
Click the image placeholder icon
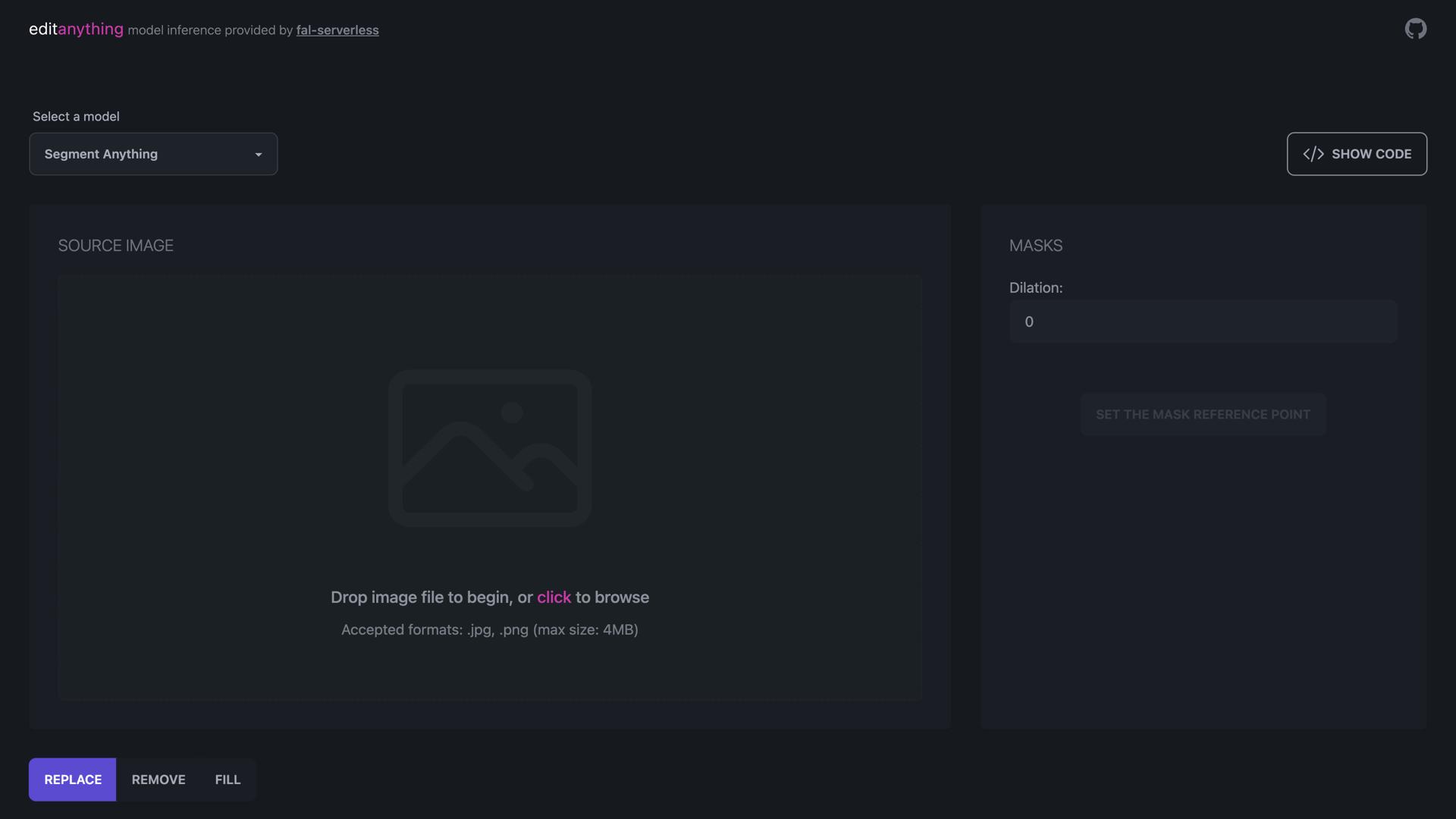[x=490, y=448]
